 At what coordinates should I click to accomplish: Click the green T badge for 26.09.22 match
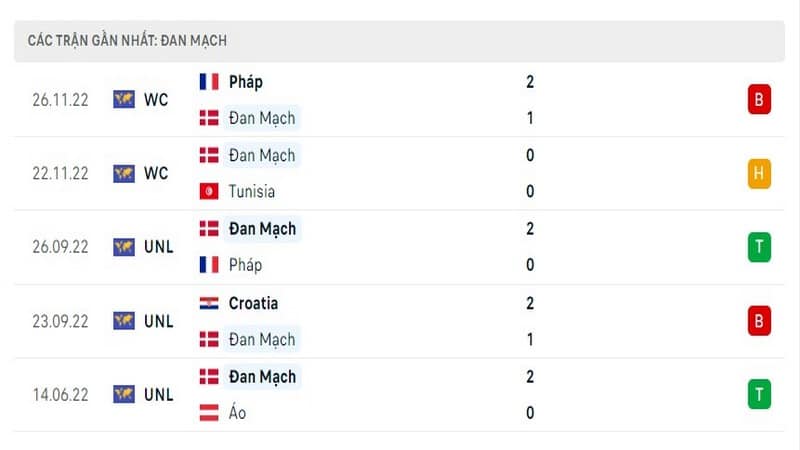[x=759, y=247]
